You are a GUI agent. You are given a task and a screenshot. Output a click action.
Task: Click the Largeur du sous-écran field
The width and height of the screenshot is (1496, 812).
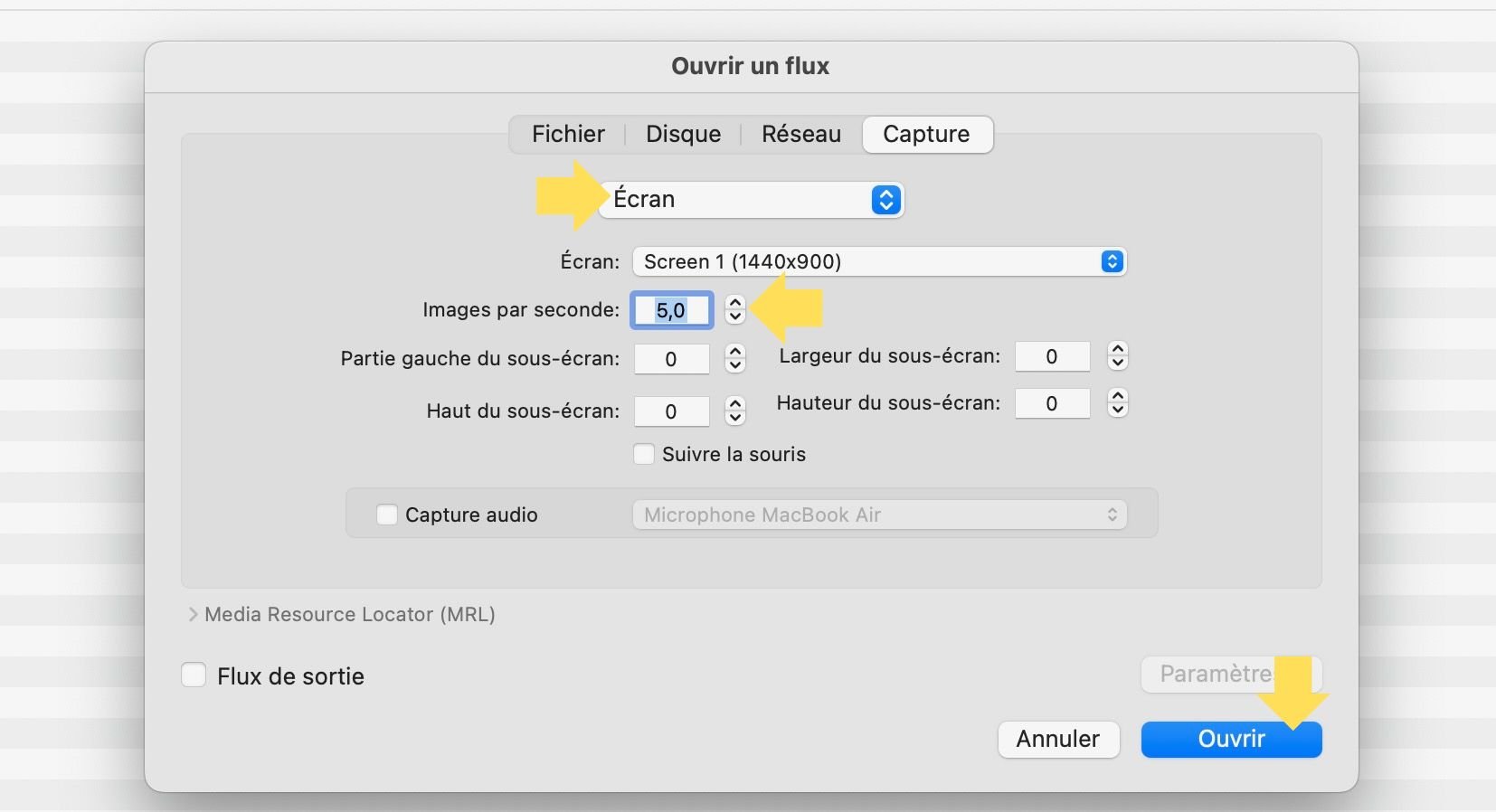click(x=1052, y=356)
